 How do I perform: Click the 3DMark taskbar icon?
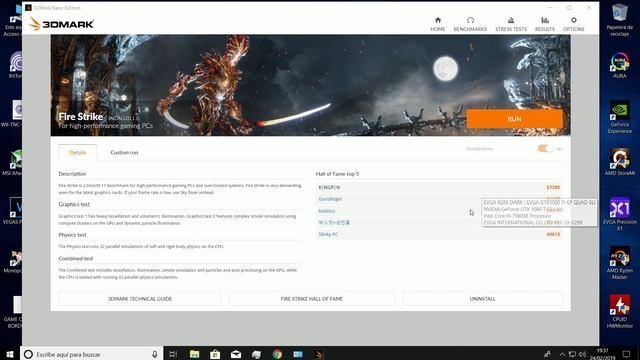319,354
